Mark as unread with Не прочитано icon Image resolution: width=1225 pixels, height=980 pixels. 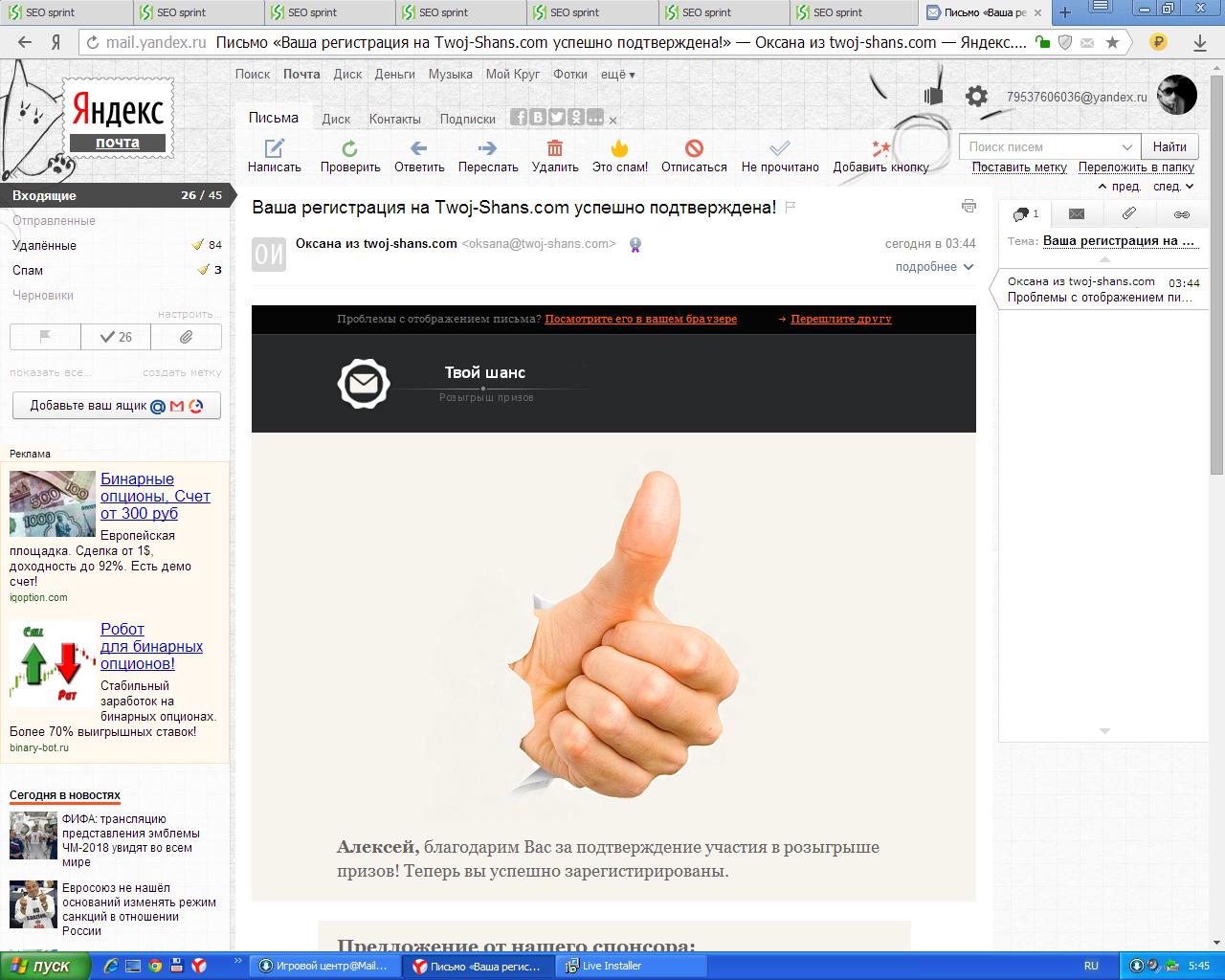point(780,147)
